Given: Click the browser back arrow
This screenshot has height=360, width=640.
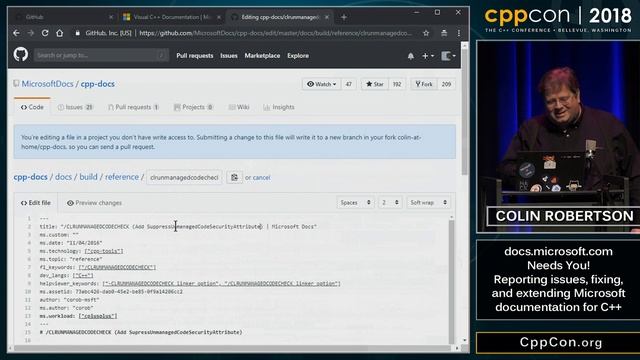Looking at the screenshot, I should [16, 33].
